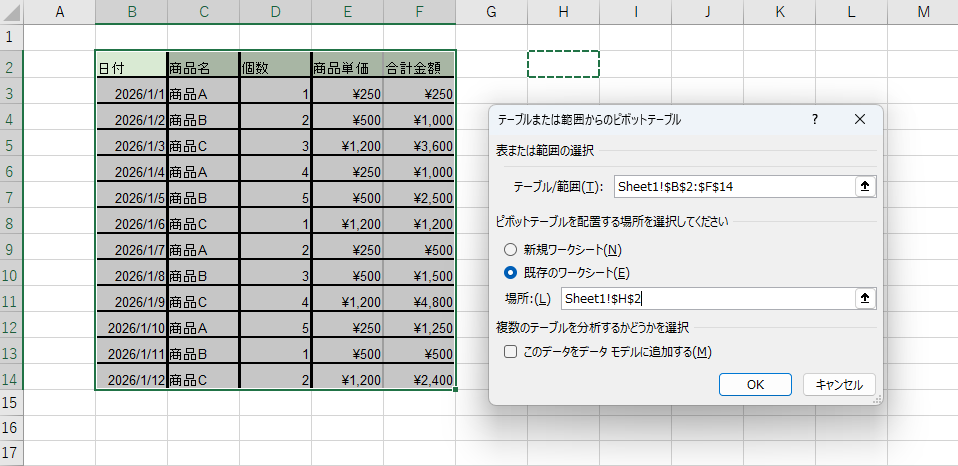This screenshot has width=958, height=466.
Task: Click the 場所 input field
Action: [706, 298]
